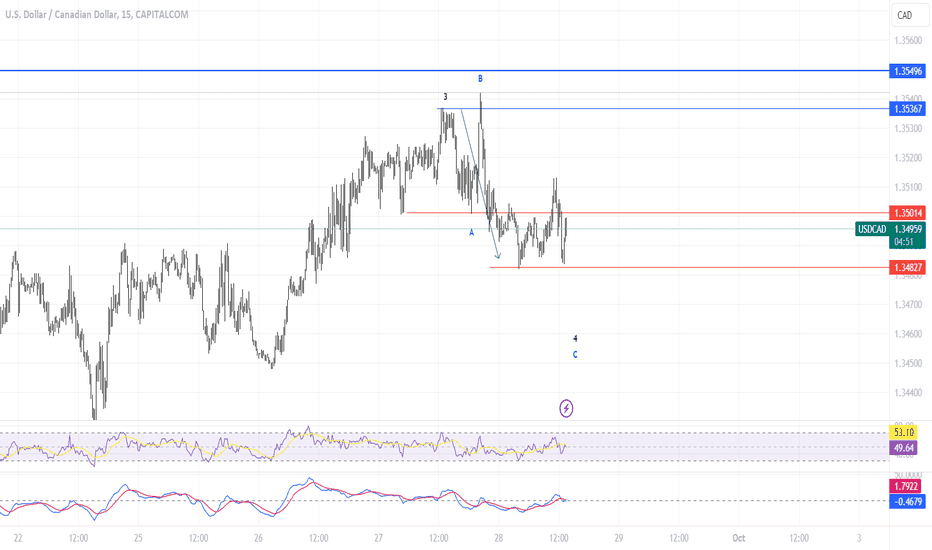Viewport: 932px width, 550px height.
Task: Click the 1.34700 price axis level
Action: click(x=908, y=304)
